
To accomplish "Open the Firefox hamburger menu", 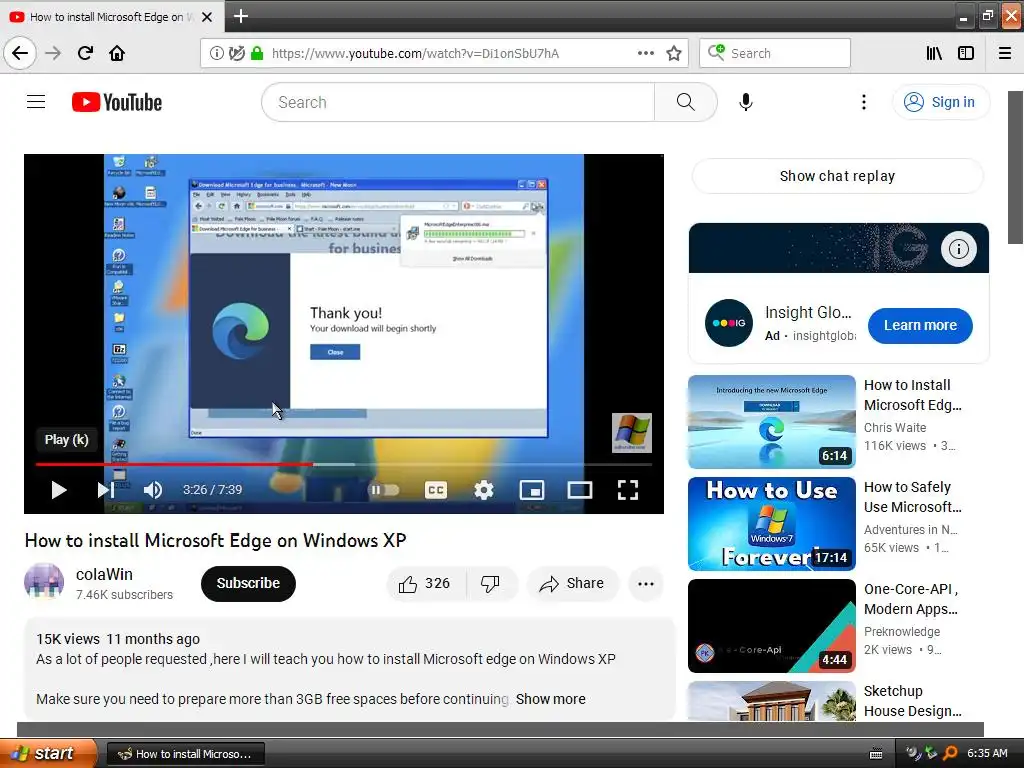I will click(1005, 54).
